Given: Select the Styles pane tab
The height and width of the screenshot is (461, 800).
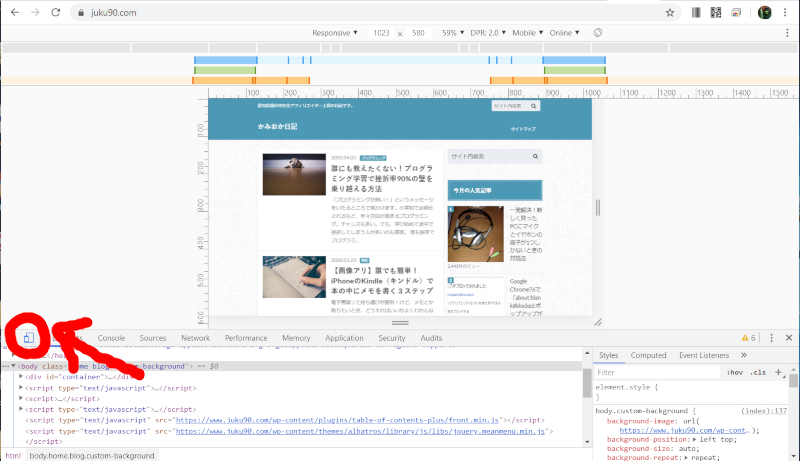Looking at the screenshot, I should 608,355.
